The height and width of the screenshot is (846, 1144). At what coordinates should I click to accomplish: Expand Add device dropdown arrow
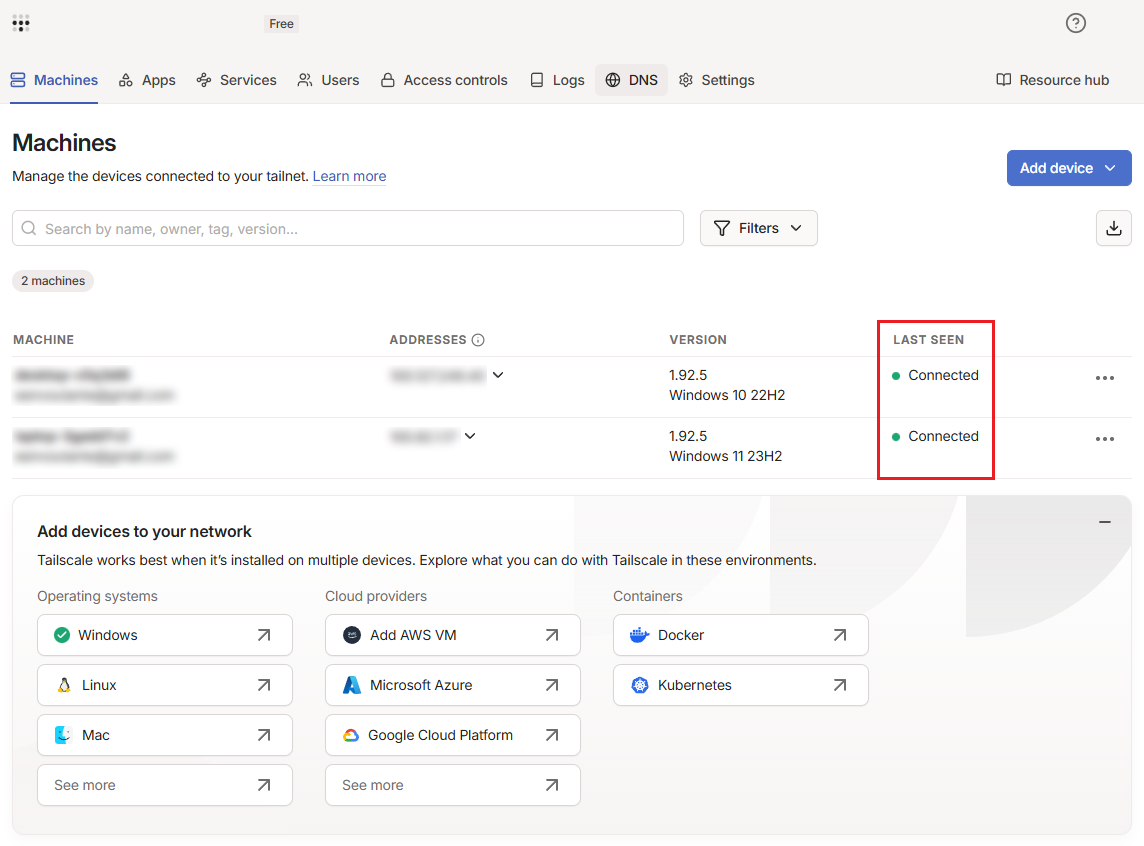pyautogui.click(x=1110, y=168)
